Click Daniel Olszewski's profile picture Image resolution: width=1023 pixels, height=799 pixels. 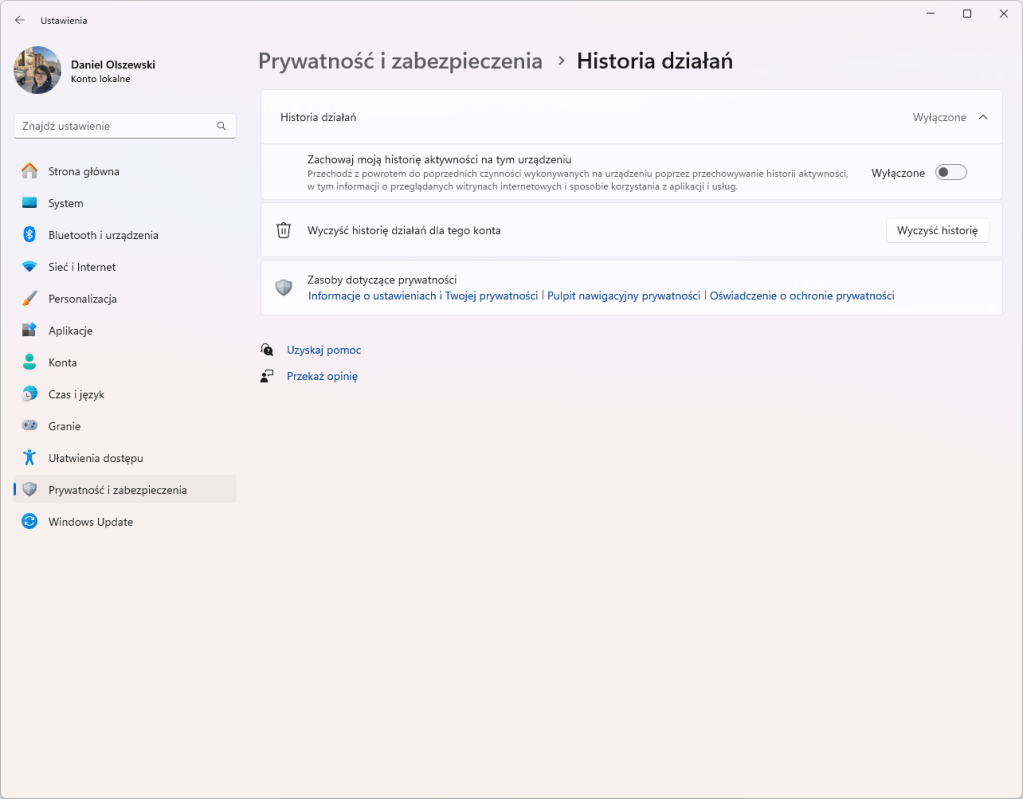pos(37,70)
